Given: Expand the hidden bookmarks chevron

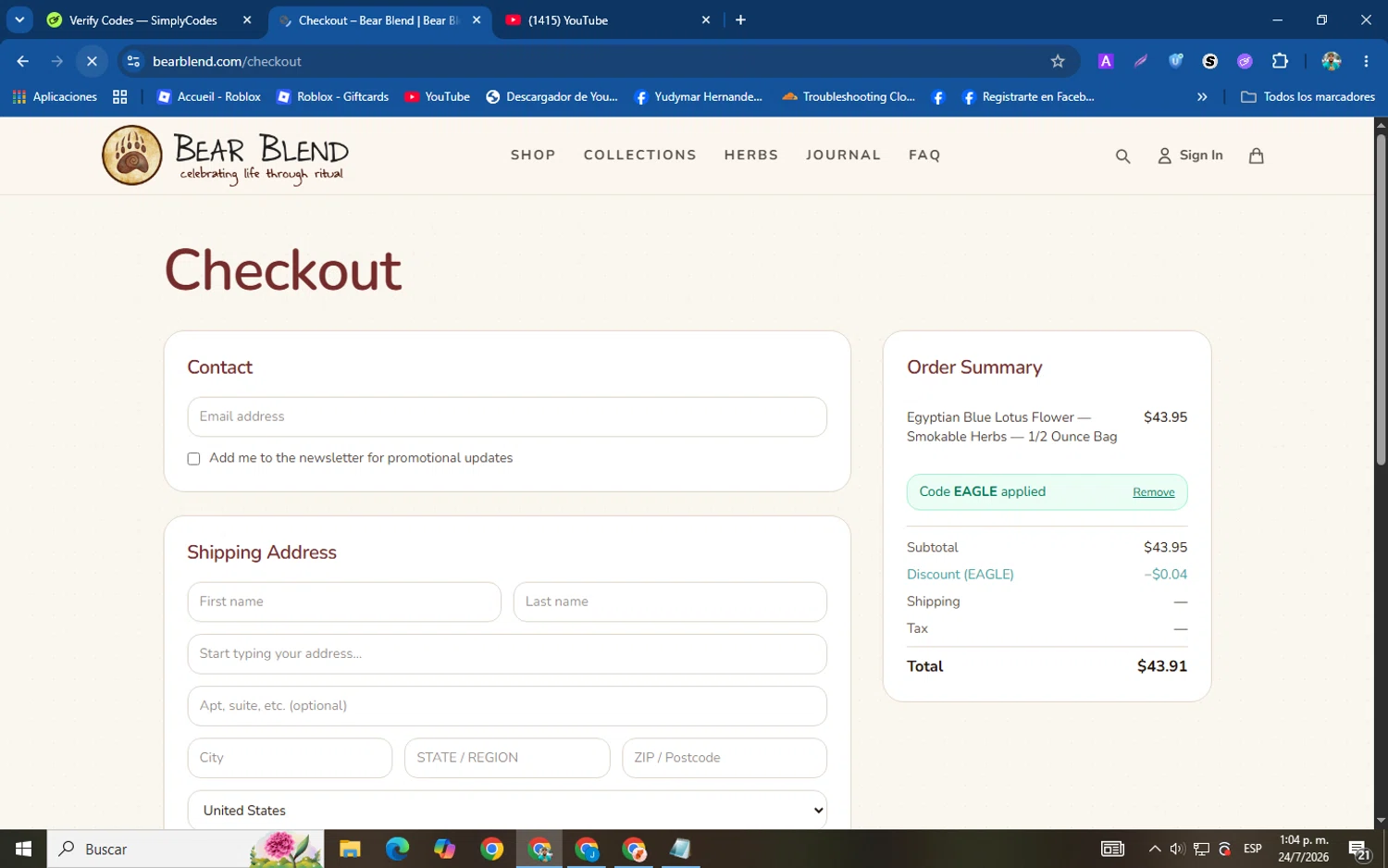Looking at the screenshot, I should point(1202,96).
